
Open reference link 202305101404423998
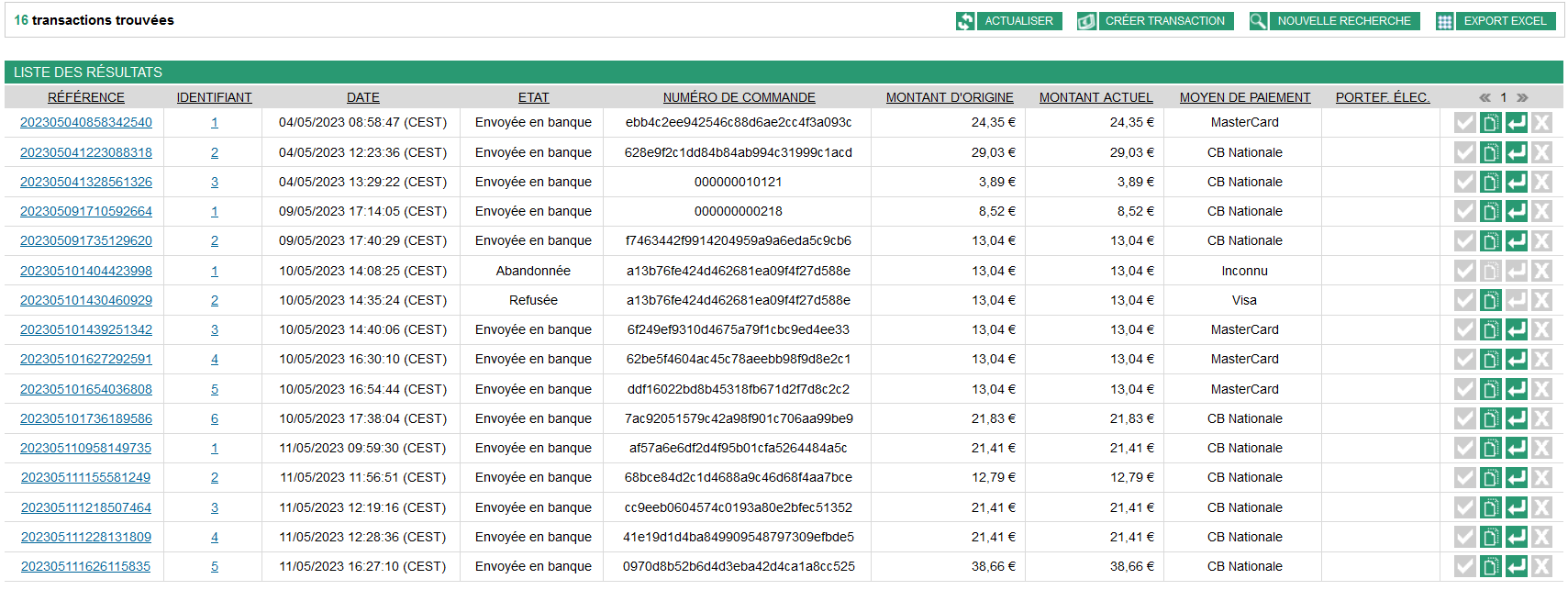86,271
